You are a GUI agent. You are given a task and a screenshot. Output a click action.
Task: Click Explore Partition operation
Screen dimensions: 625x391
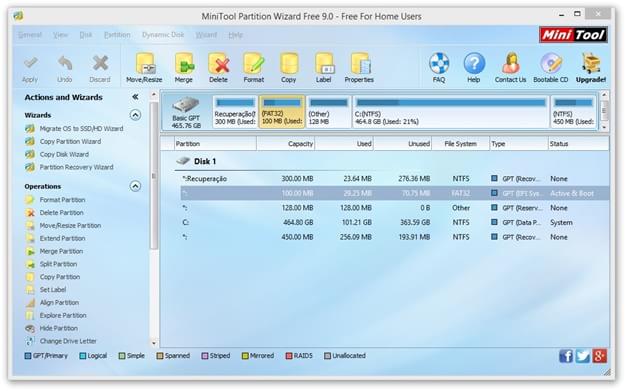tap(63, 315)
